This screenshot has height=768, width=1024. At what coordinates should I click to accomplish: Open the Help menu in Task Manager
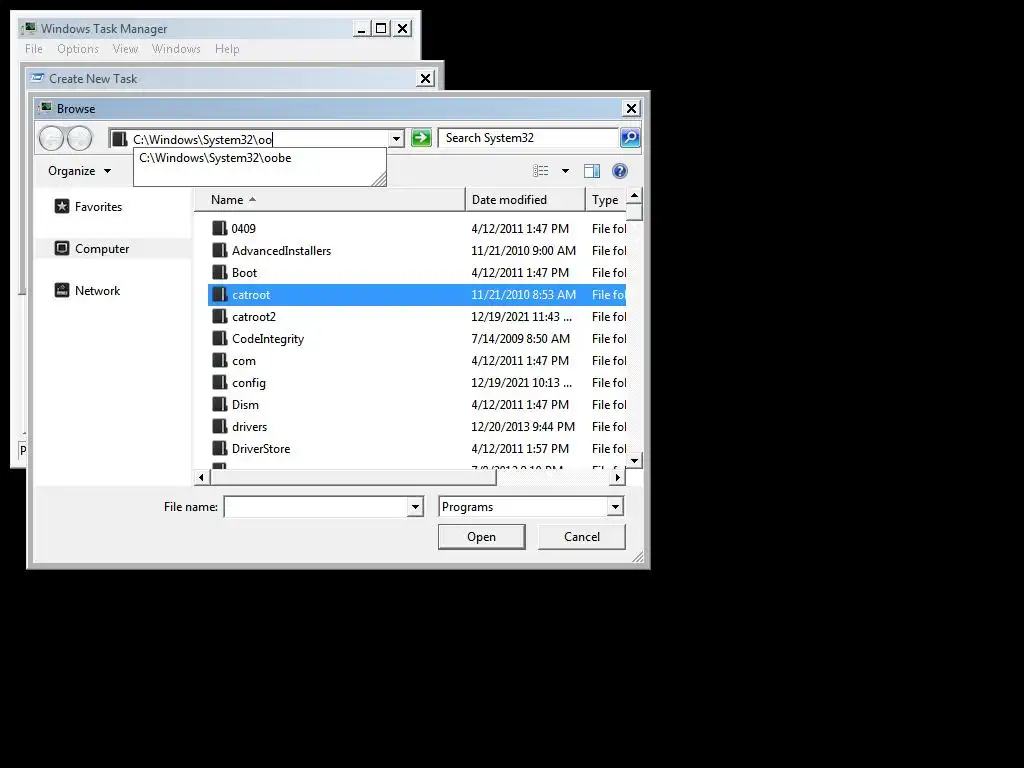click(227, 49)
